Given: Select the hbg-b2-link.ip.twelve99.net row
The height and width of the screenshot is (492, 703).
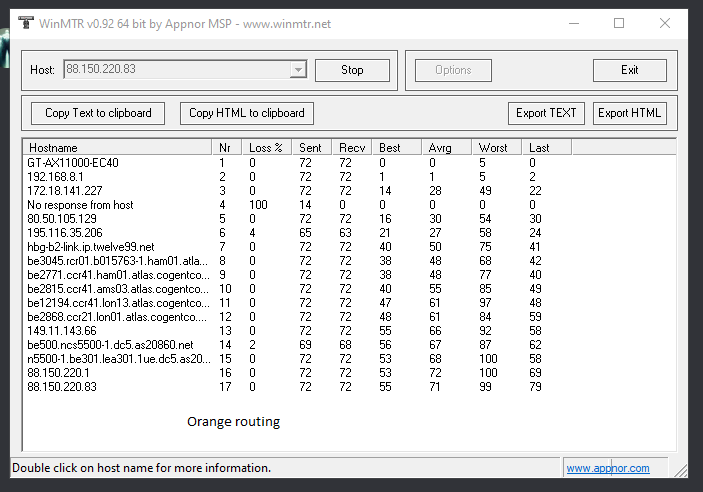Looking at the screenshot, I should [91, 247].
